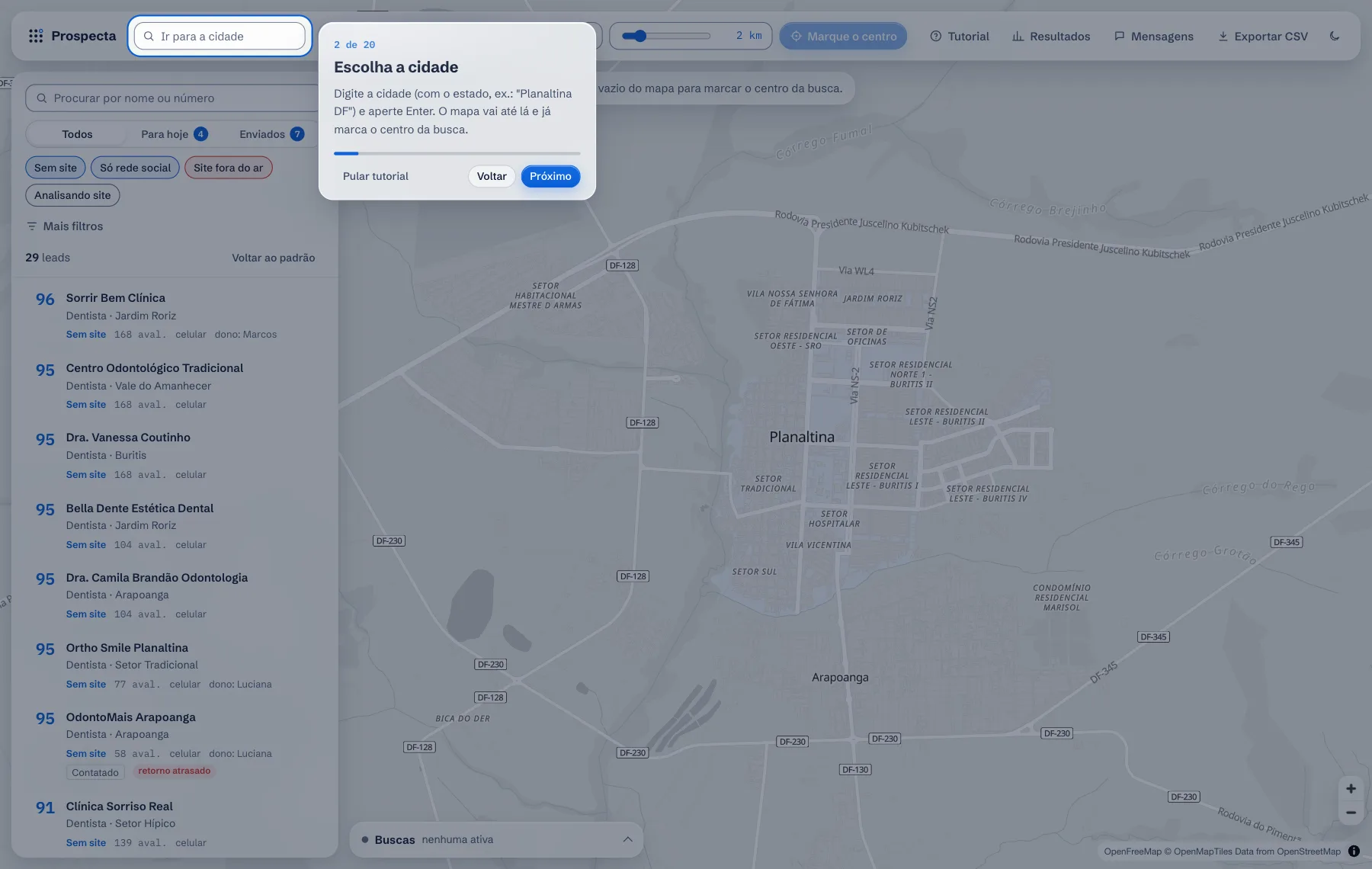Zoom in the map with plus button
Viewport: 1372px width, 869px height.
1351,788
